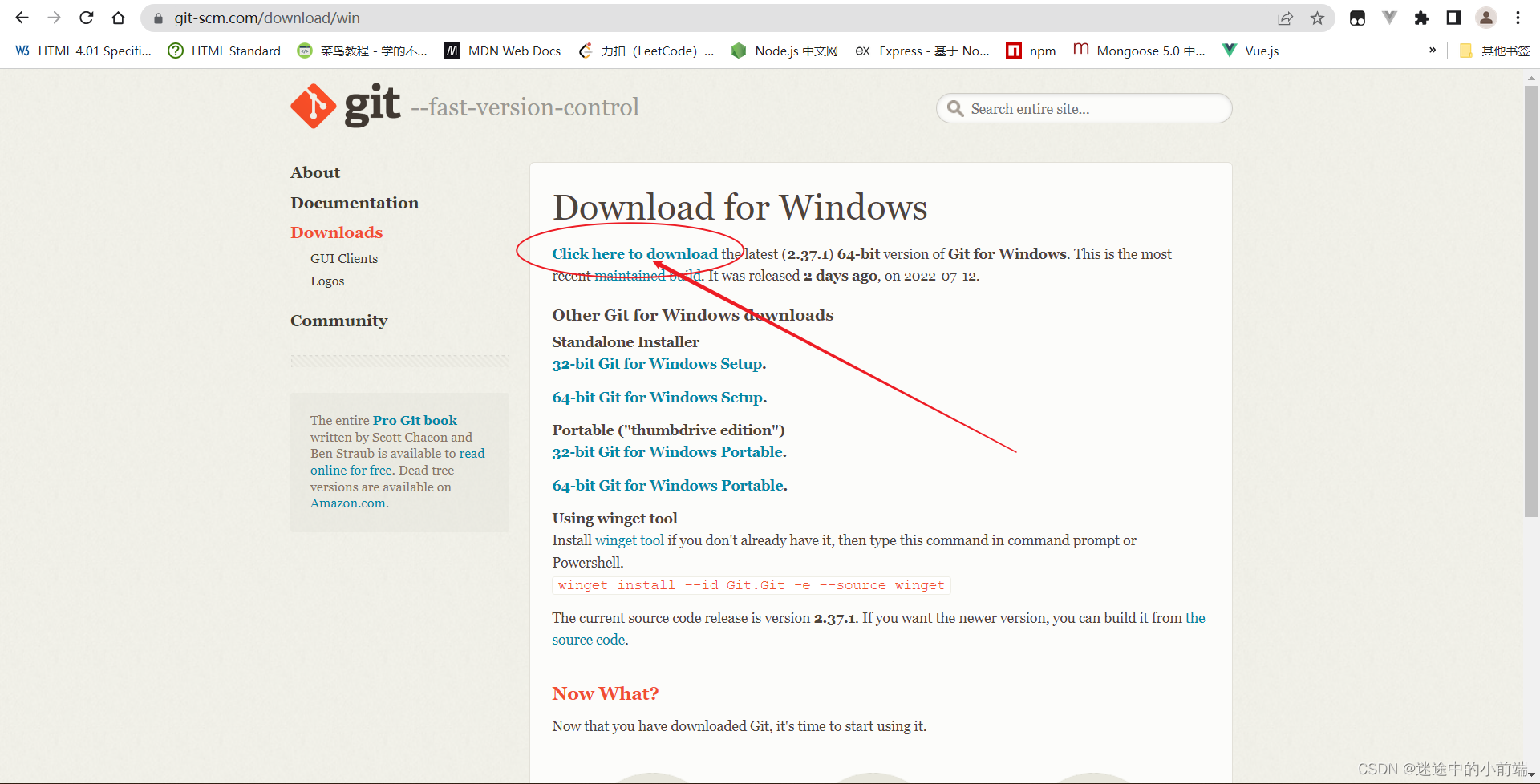
Task: Go back to the previous page
Action: 22,18
